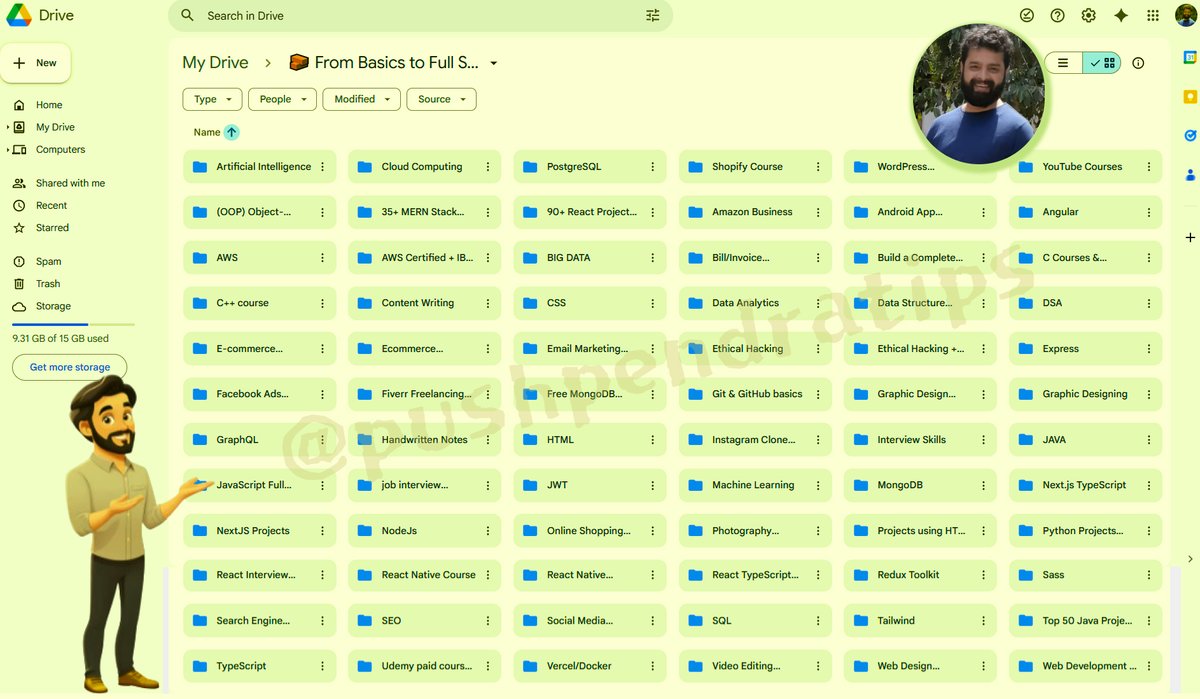Screen dimensions: 1200x699
Task: Select the Sass folder
Action: coord(1086,575)
